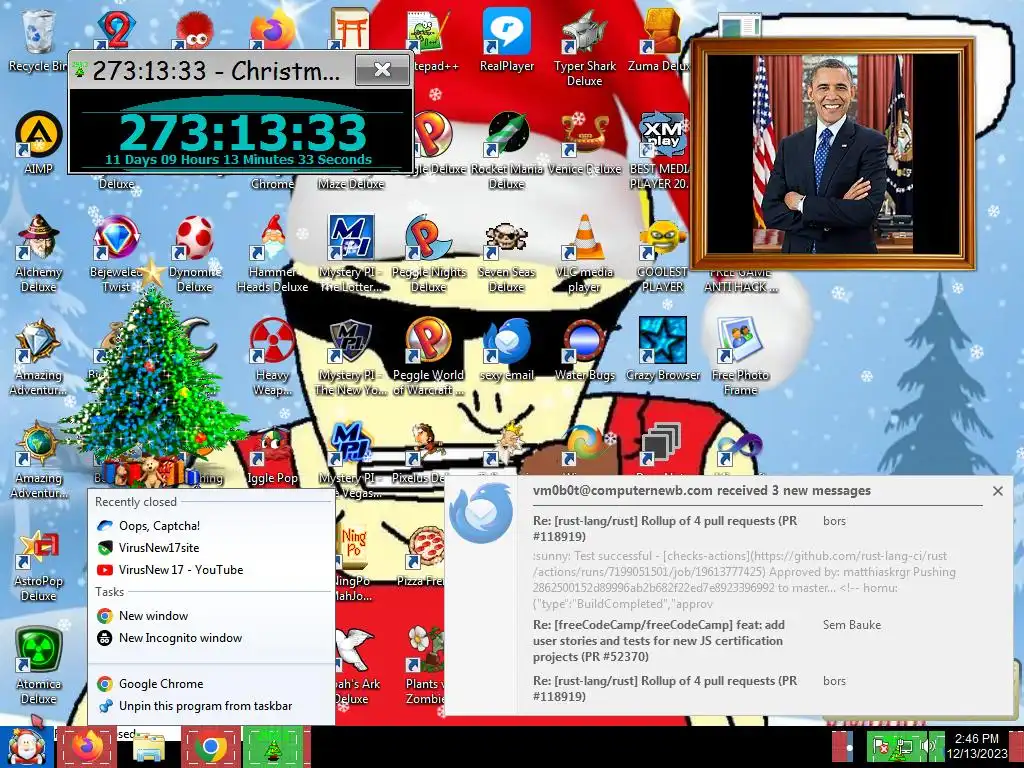Choose New Incognito window task
This screenshot has height=768, width=1024.
coord(211,638)
